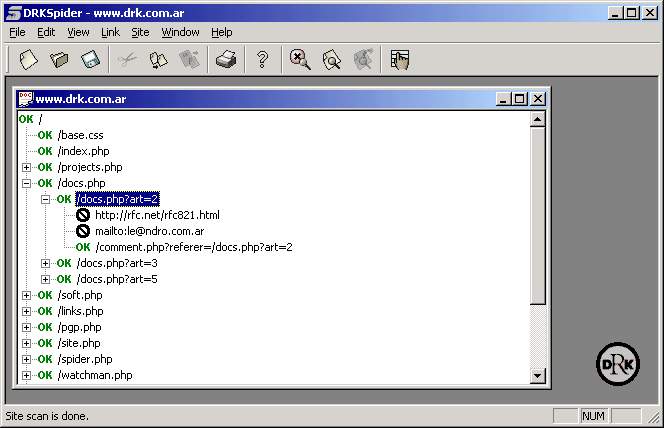Image resolution: width=664 pixels, height=428 pixels.
Task: Select the /links.php entry
Action: click(x=80, y=312)
